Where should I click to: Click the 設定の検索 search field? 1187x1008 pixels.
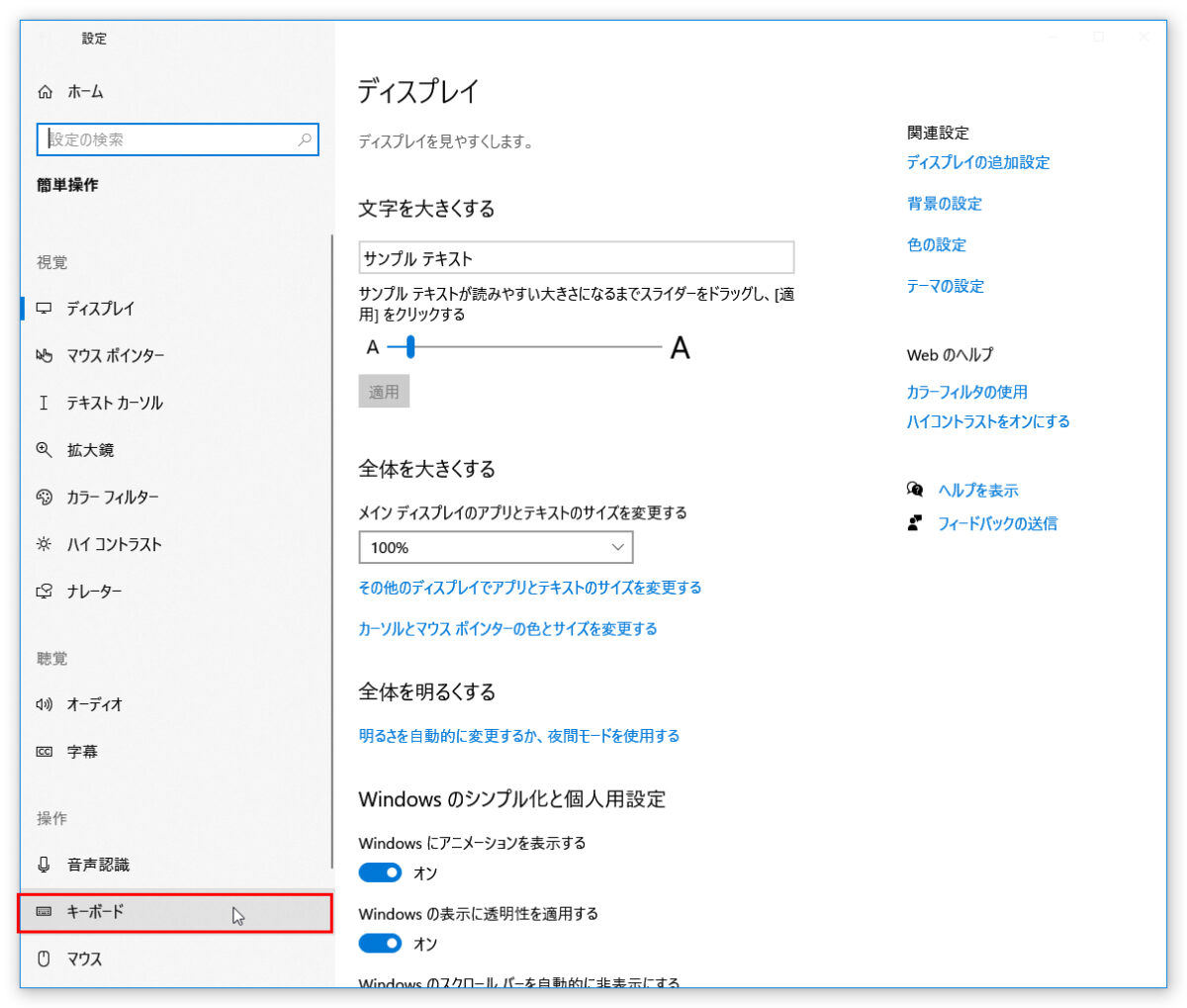(x=178, y=139)
